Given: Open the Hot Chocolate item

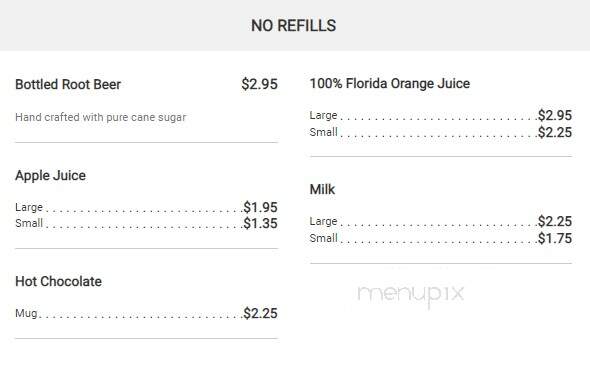Looking at the screenshot, I should (58, 282).
